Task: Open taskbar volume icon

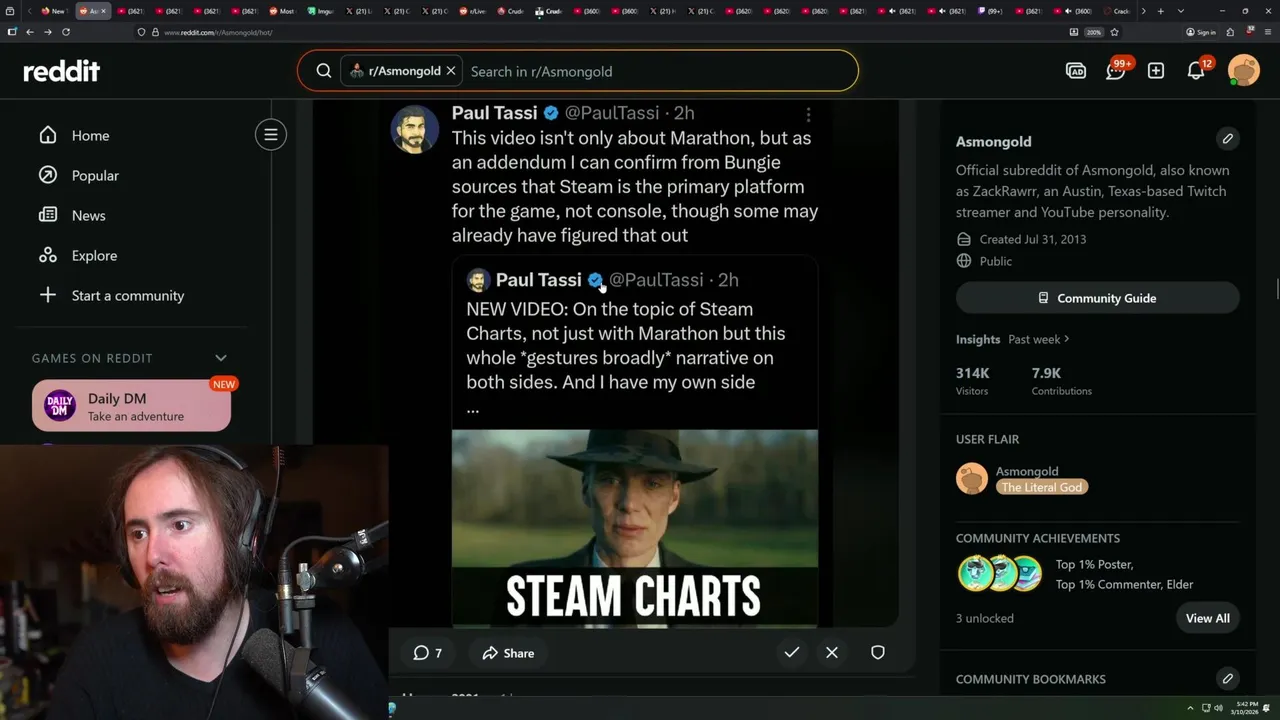Action: [1218, 708]
